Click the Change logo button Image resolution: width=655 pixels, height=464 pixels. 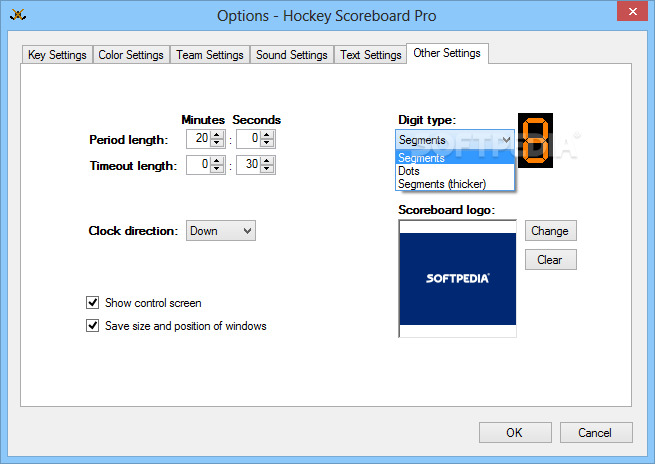tap(551, 231)
